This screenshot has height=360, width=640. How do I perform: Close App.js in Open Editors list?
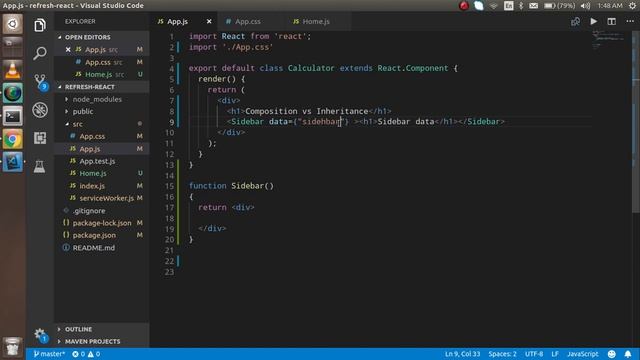tap(68, 49)
